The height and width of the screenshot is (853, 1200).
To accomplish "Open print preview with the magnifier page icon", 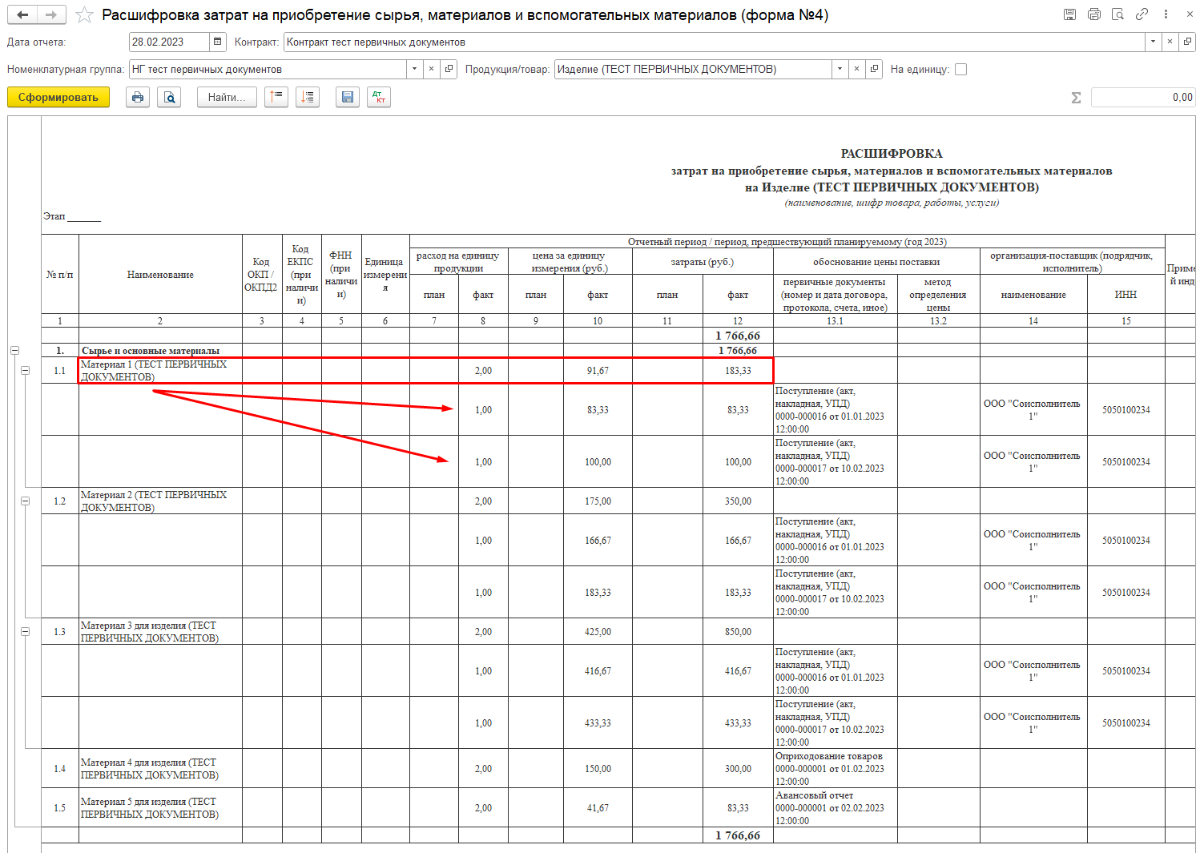I will (169, 97).
